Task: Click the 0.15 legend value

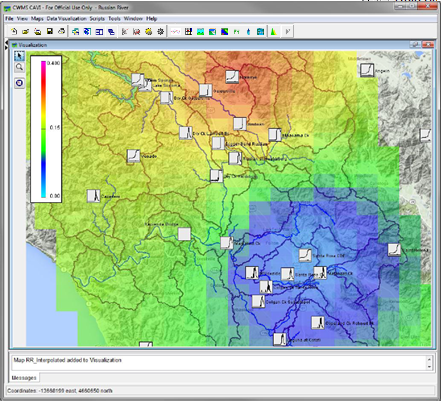Action: pos(55,127)
